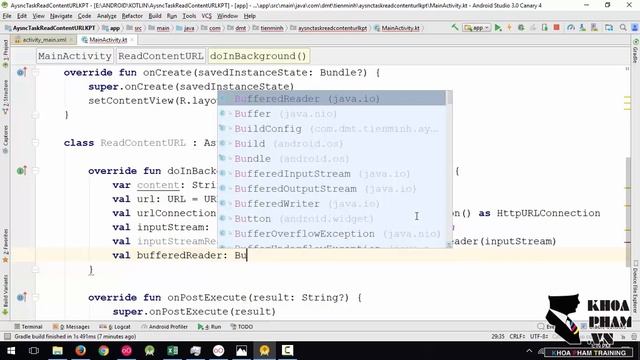Select Button (android.widget) completion suggestion

point(332,219)
